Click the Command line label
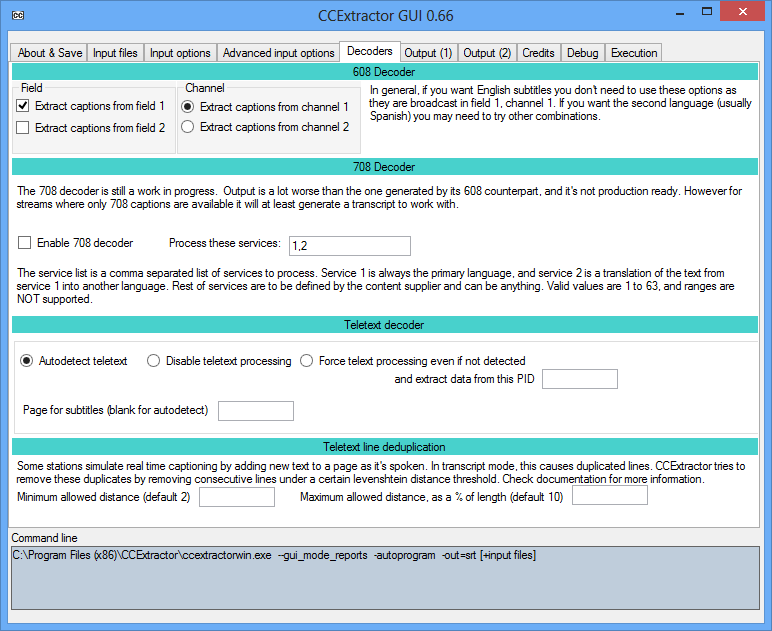Screen dimensions: 772x631 point(44,538)
